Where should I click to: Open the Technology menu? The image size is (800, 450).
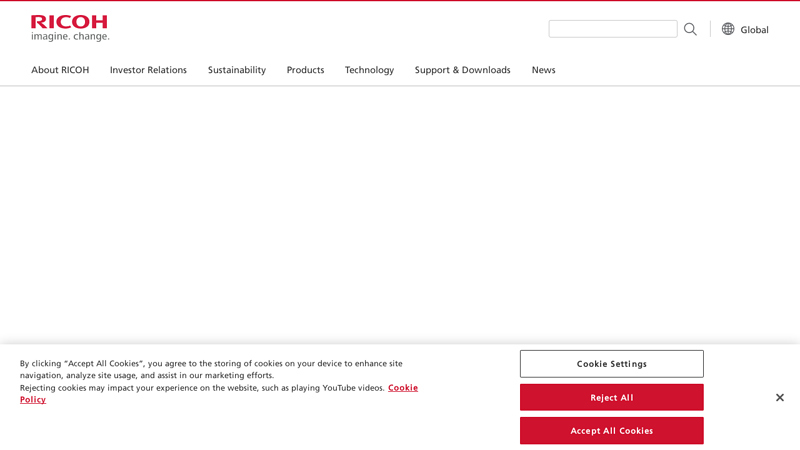tap(369, 70)
